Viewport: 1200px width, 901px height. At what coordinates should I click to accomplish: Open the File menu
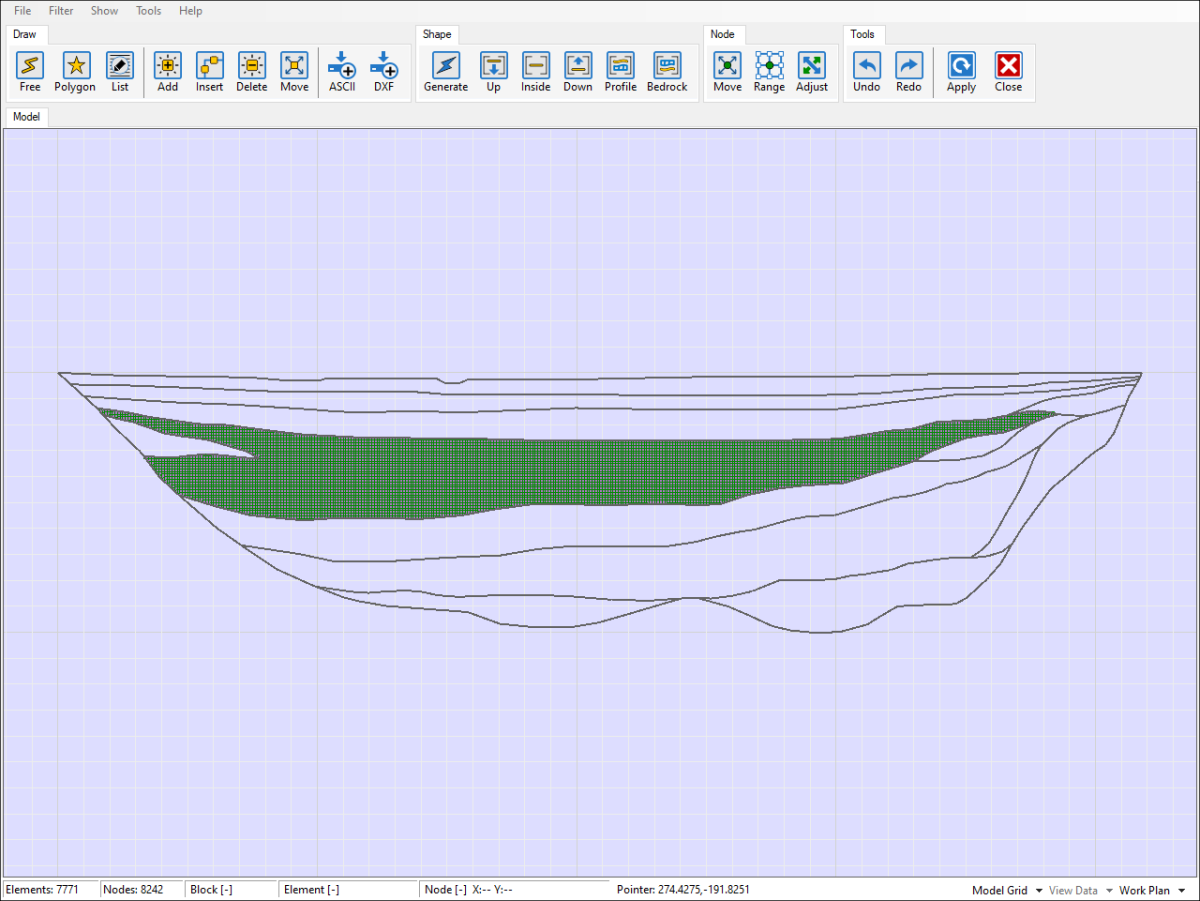coord(22,11)
